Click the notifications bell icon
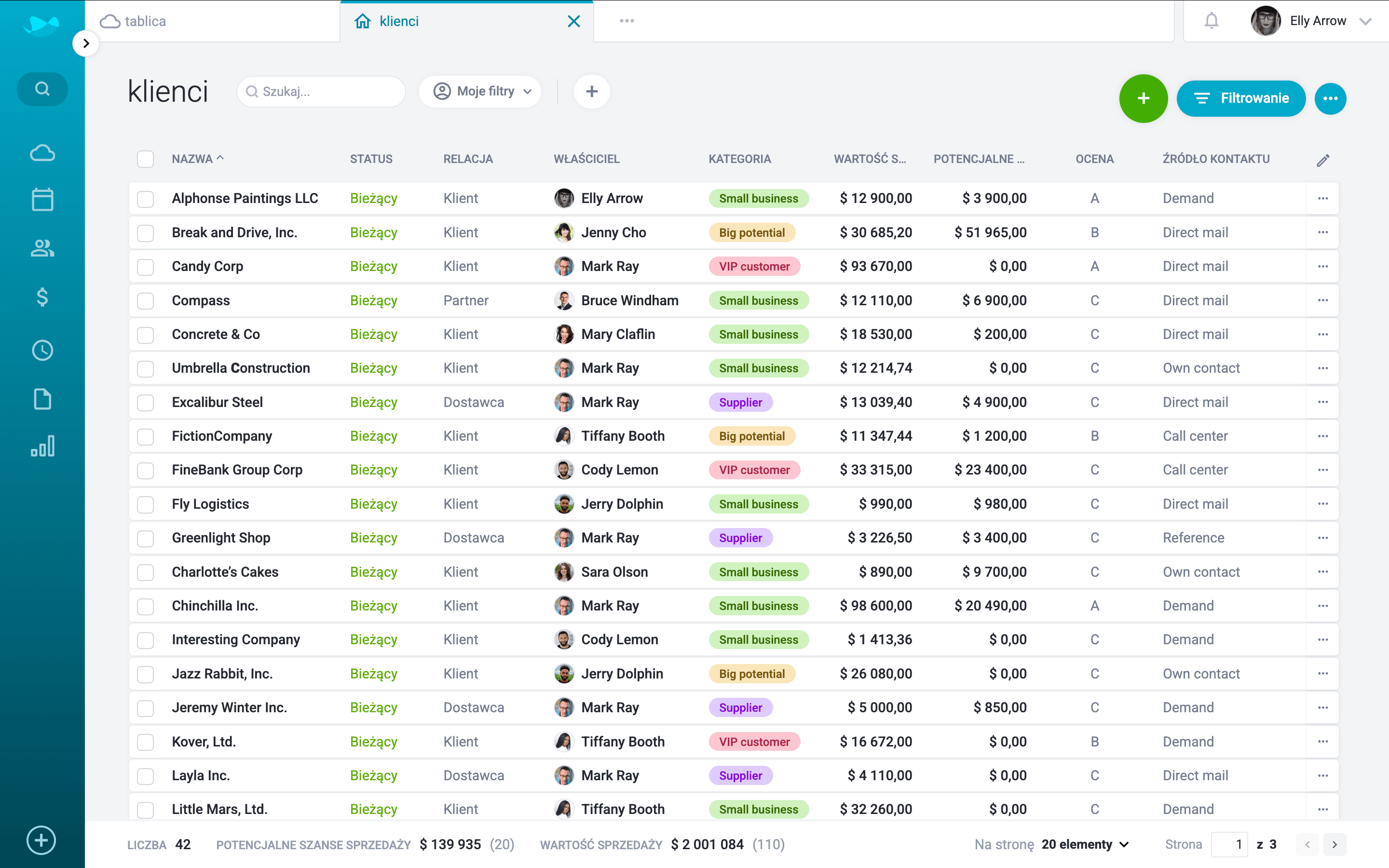This screenshot has height=868, width=1389. (1212, 21)
